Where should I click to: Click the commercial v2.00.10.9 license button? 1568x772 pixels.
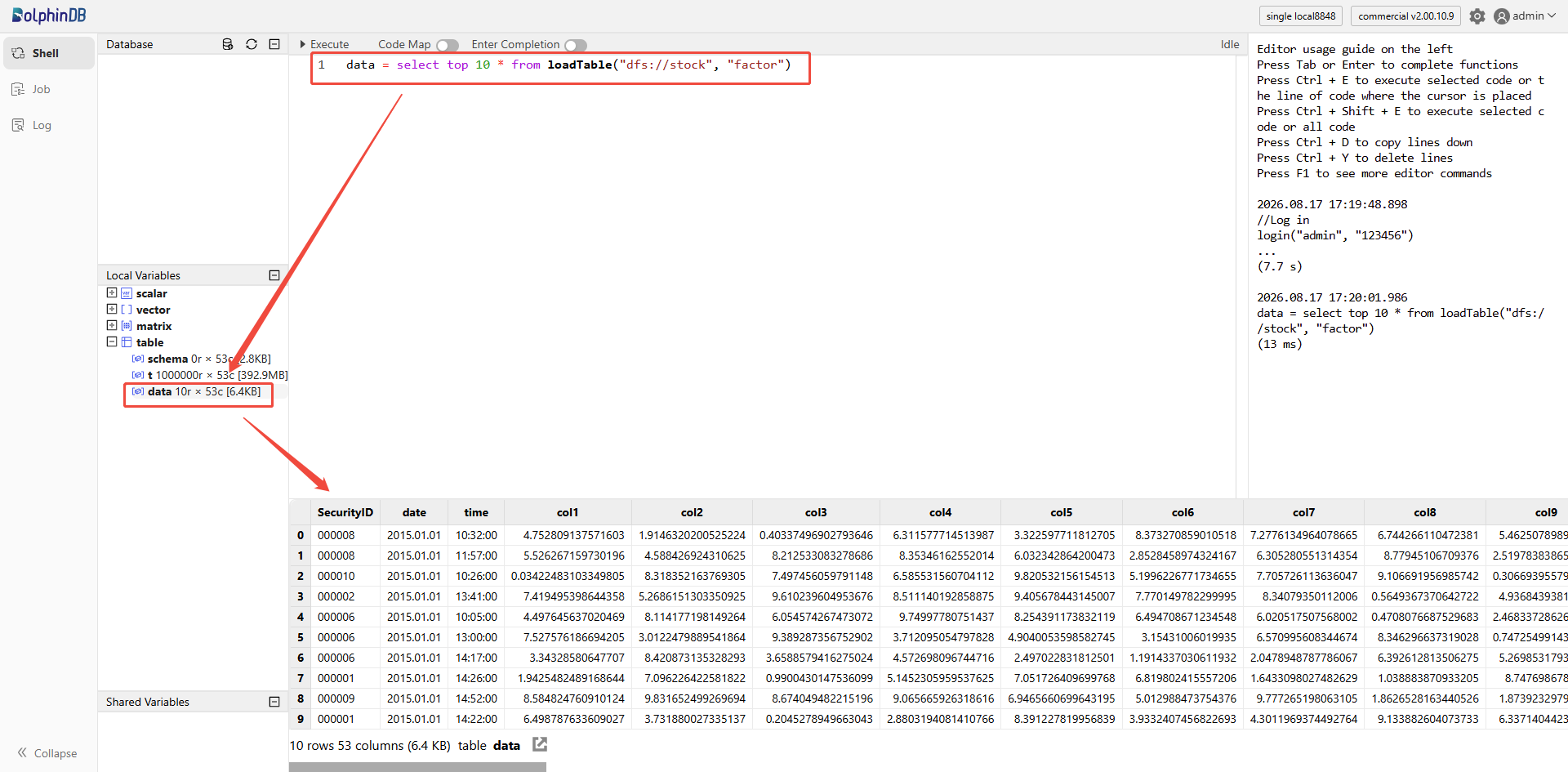(x=1406, y=16)
